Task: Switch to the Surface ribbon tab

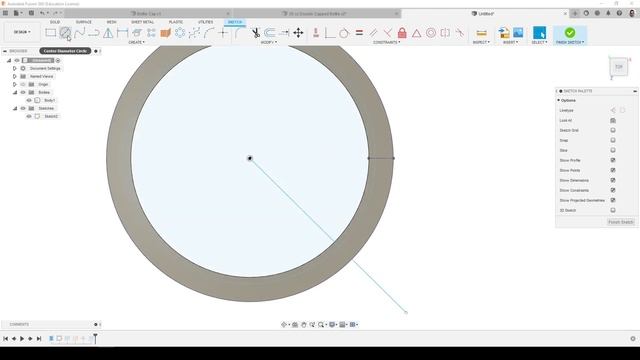Action: [x=84, y=22]
